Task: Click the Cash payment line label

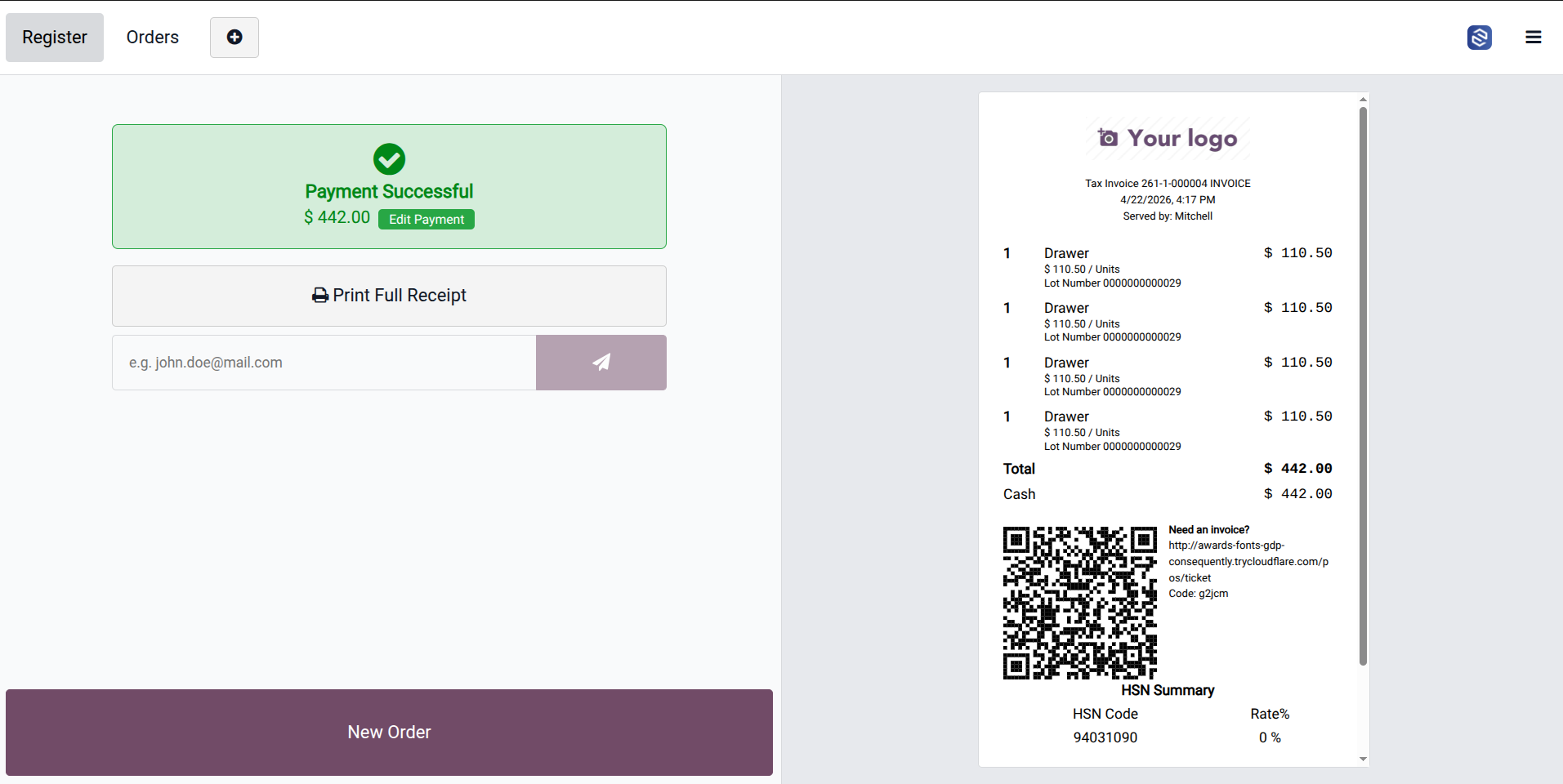Action: point(1019,494)
